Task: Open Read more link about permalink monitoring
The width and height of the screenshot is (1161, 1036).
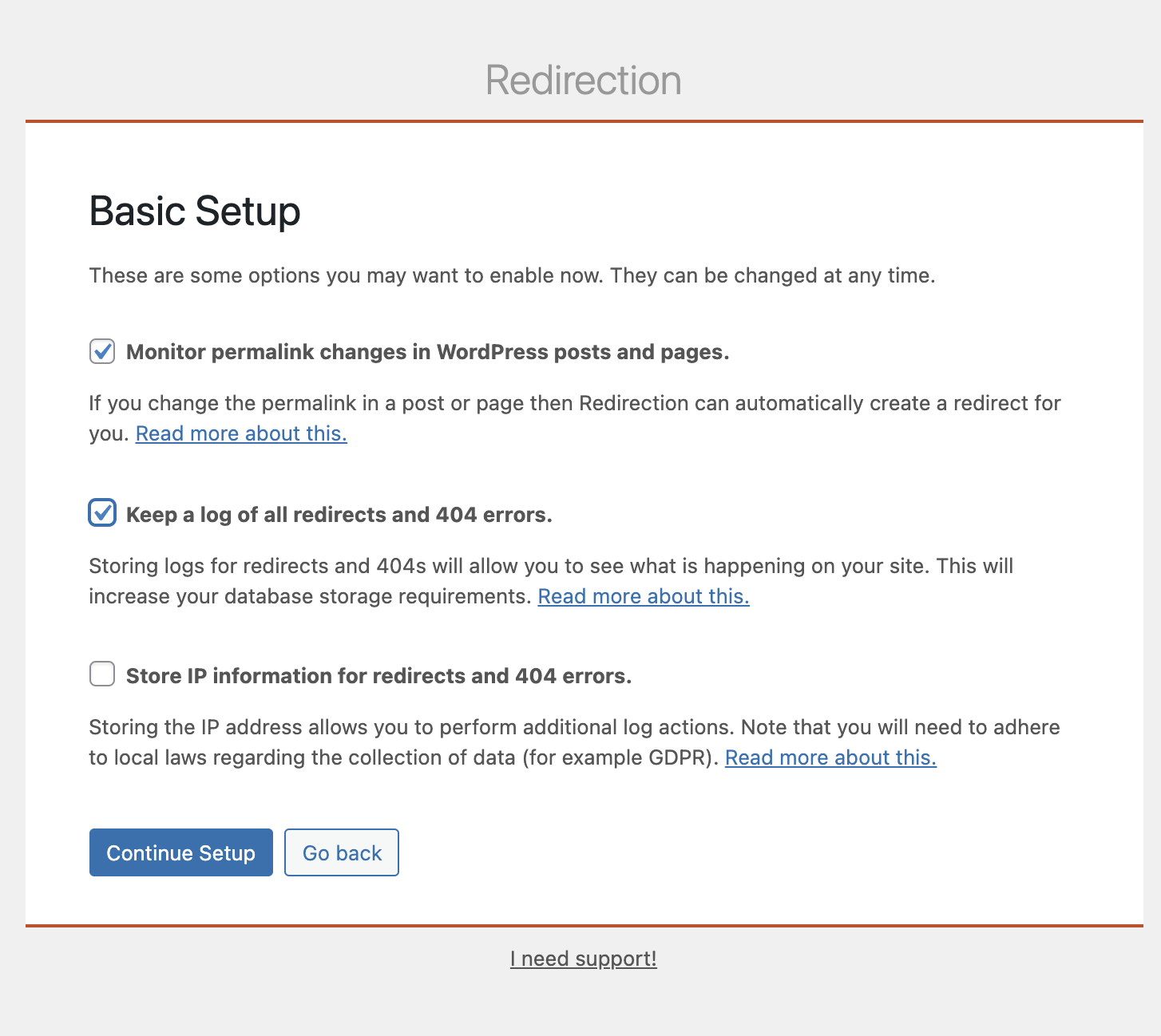Action: 241,433
